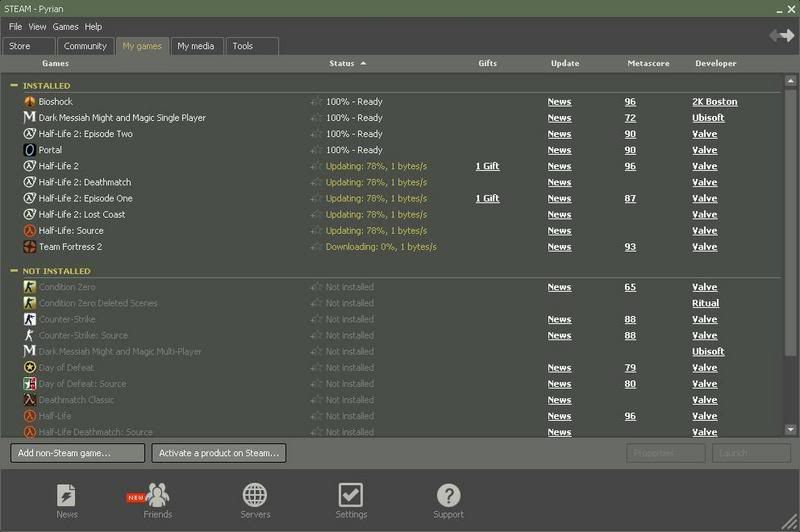Click the Half-Life 2: Episode Two icon

30,134
